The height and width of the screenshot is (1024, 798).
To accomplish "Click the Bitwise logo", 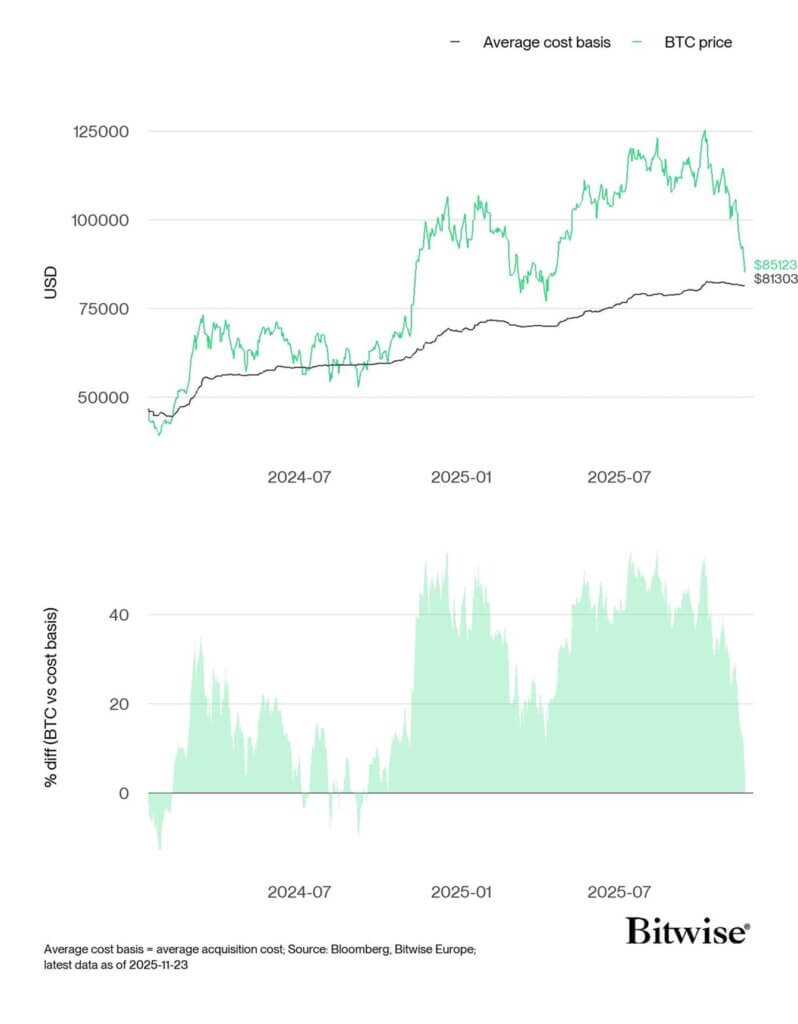I will point(687,932).
